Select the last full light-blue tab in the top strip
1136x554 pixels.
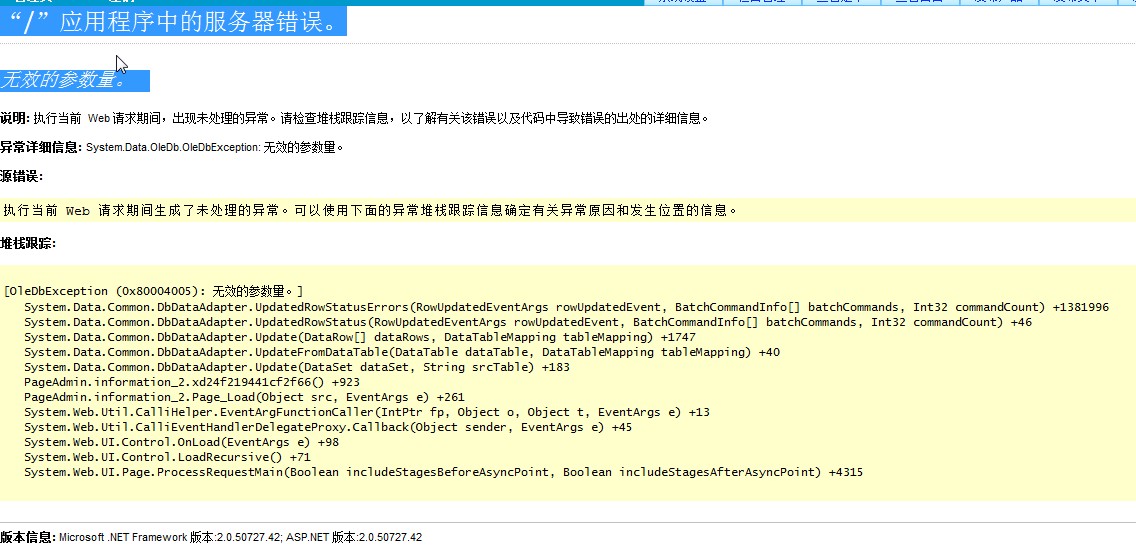tap(1078, 2)
